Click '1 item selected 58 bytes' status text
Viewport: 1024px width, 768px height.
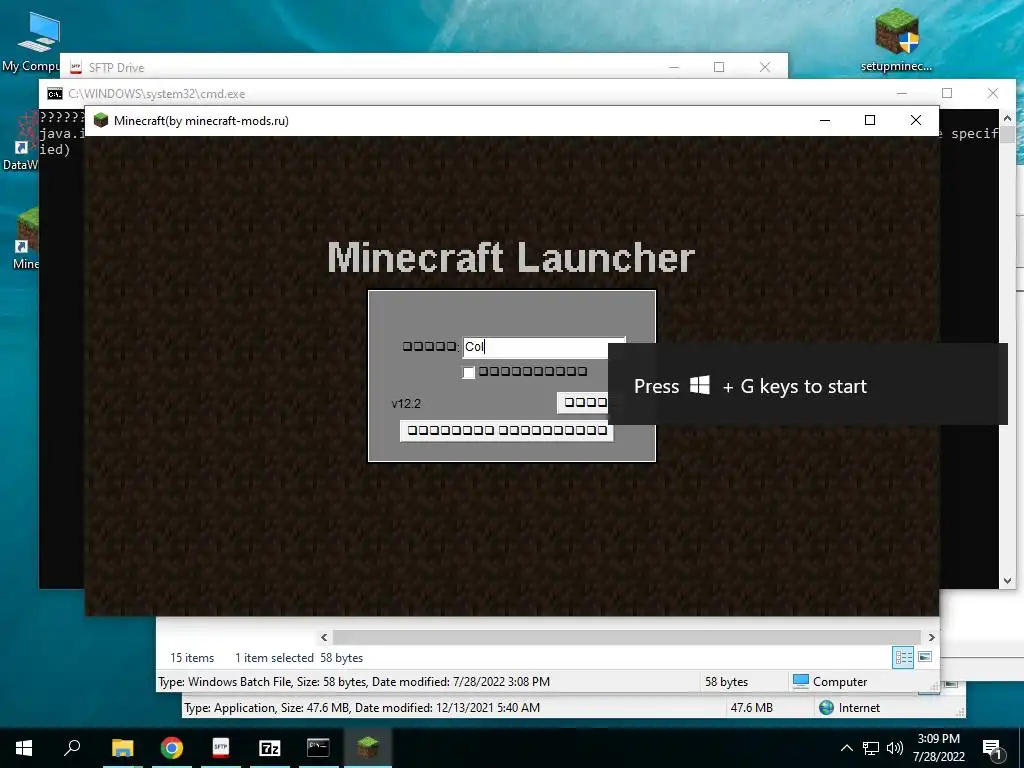298,658
